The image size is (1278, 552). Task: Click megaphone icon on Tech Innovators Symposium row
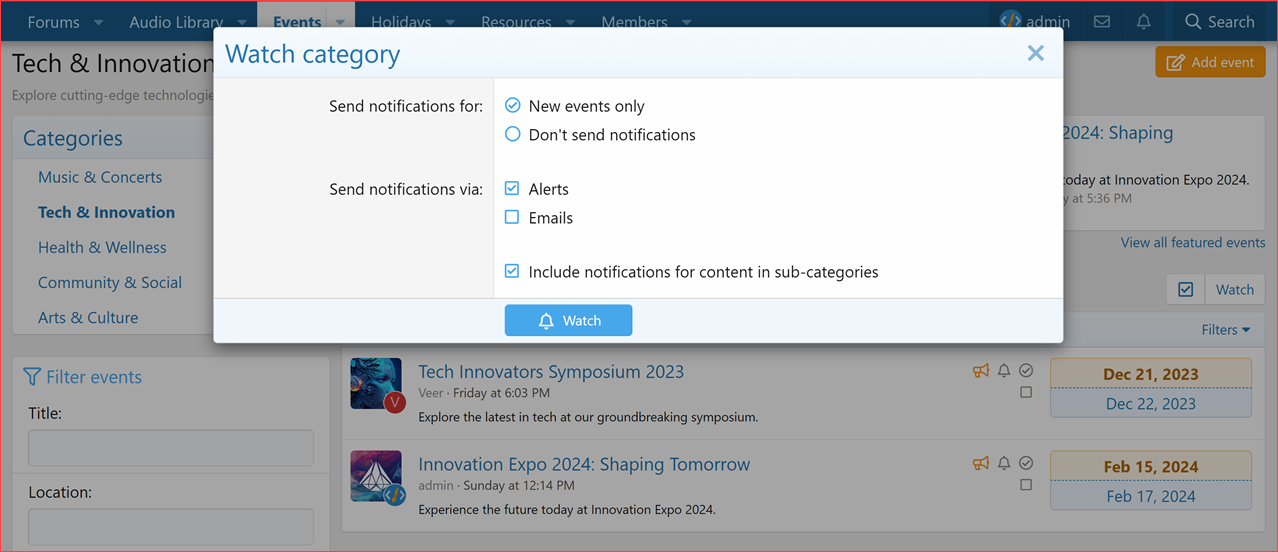pos(981,371)
